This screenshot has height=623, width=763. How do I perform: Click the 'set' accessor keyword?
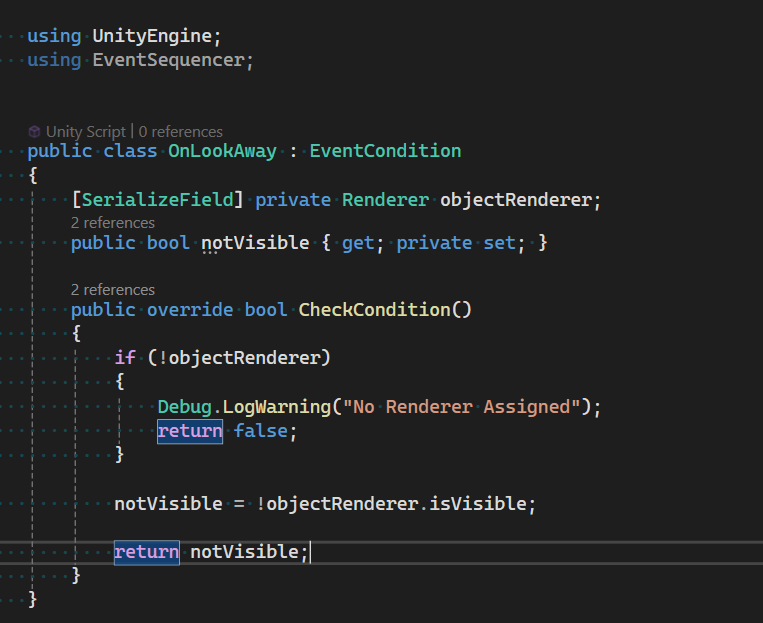pos(499,242)
